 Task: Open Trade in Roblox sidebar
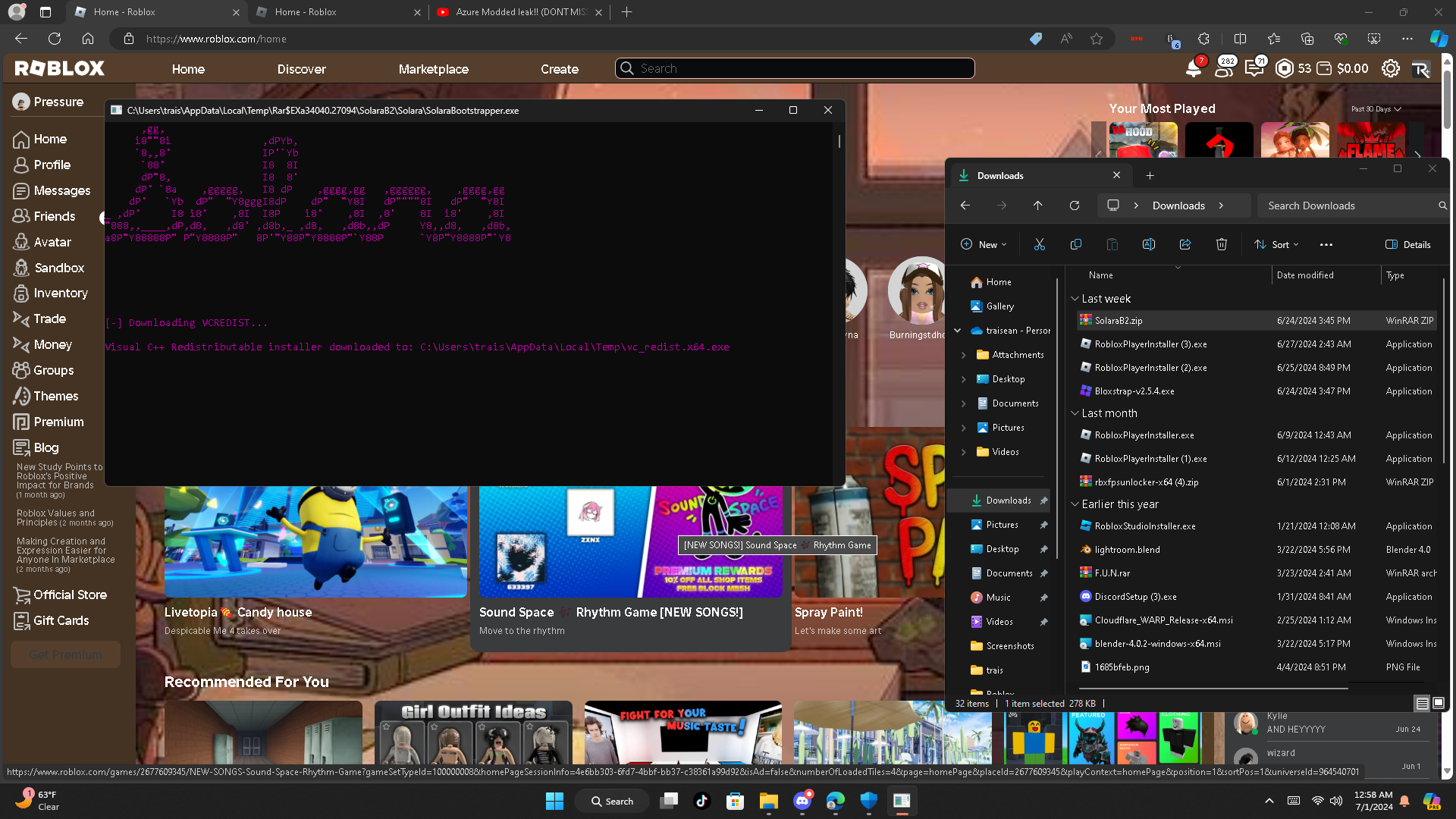pos(49,318)
